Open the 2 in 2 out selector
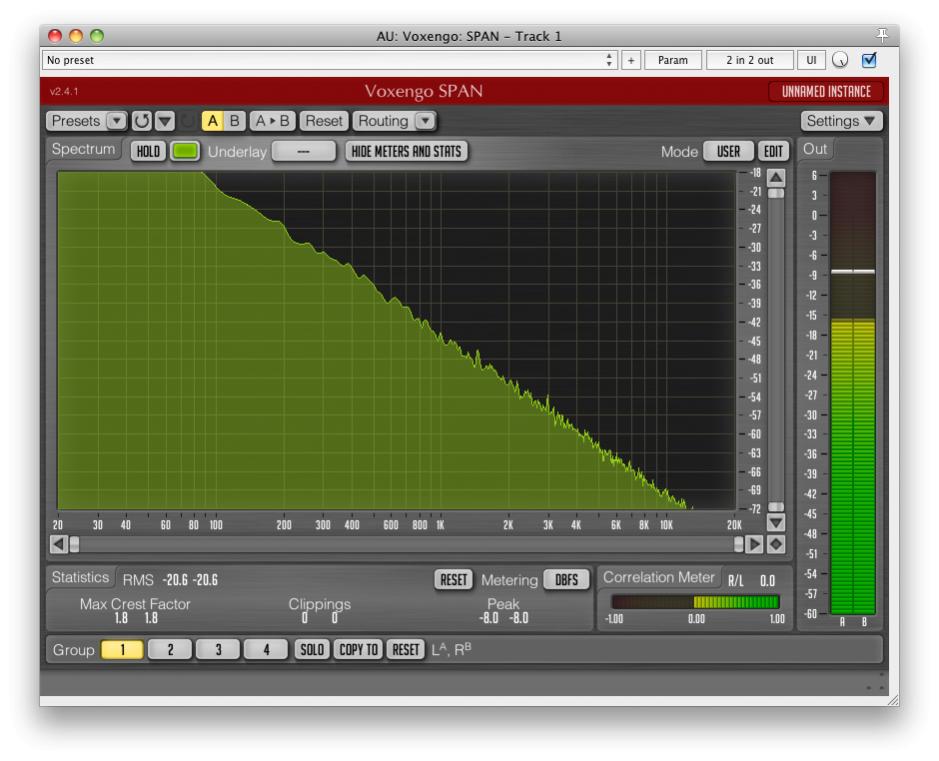The width and height of the screenshot is (939, 761). [x=750, y=60]
